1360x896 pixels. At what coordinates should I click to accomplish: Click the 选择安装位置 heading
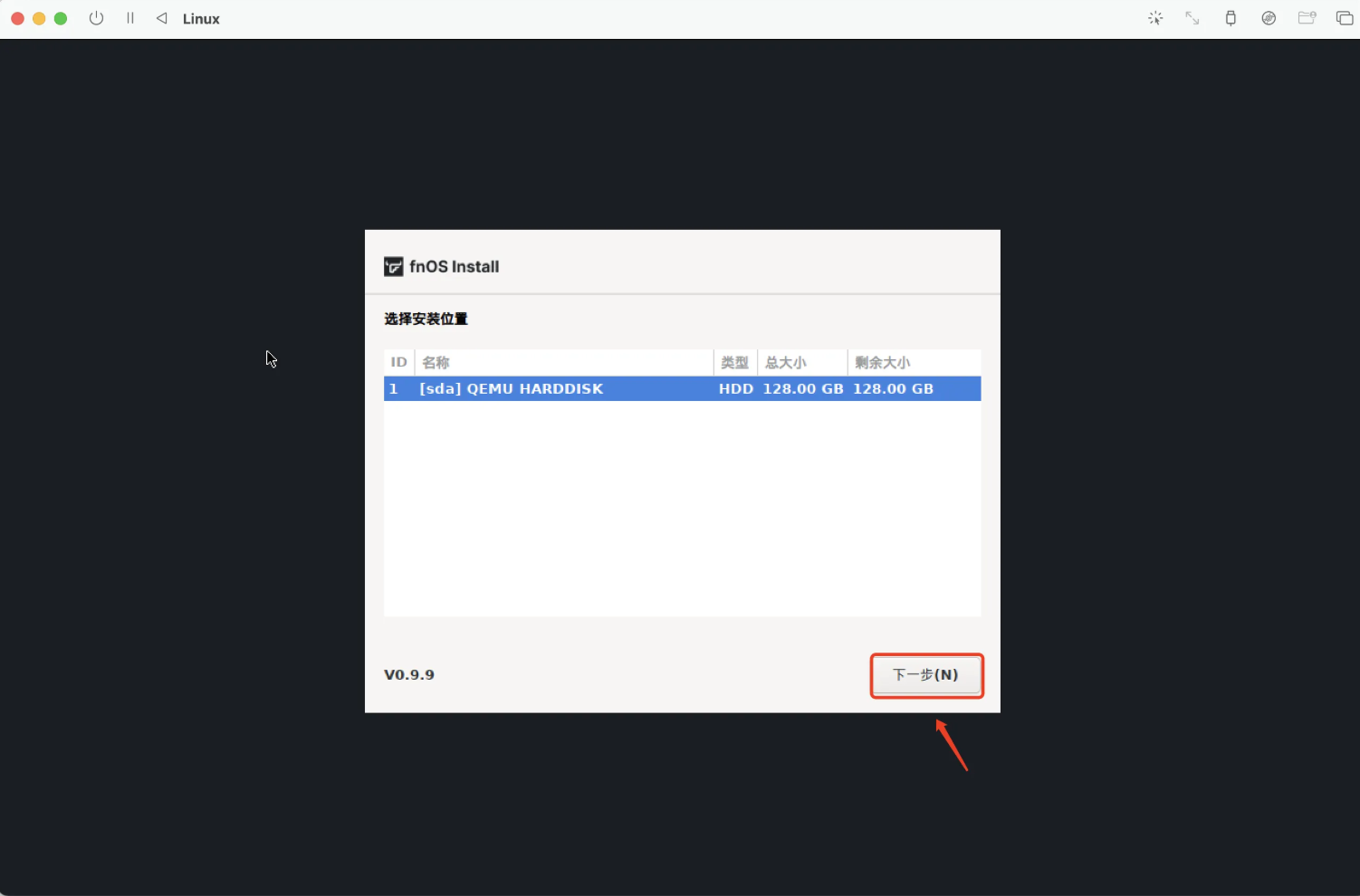coord(426,319)
